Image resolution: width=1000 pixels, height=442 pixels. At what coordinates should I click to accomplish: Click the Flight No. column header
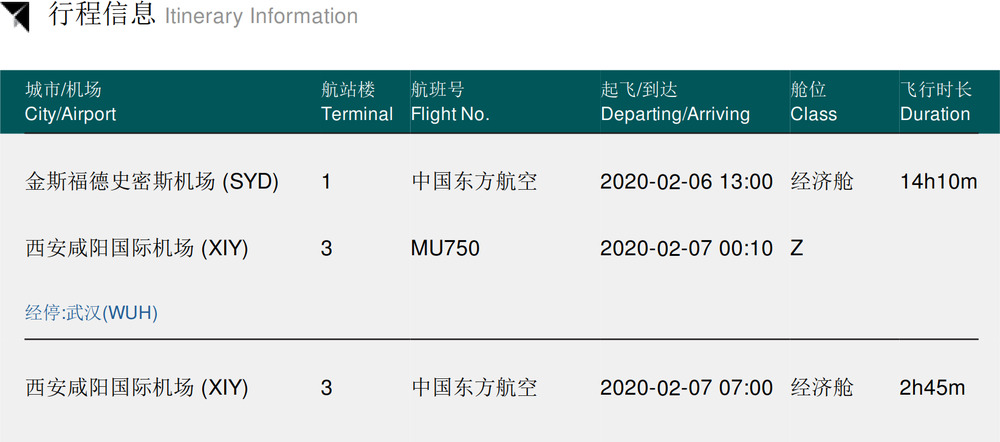click(x=450, y=102)
